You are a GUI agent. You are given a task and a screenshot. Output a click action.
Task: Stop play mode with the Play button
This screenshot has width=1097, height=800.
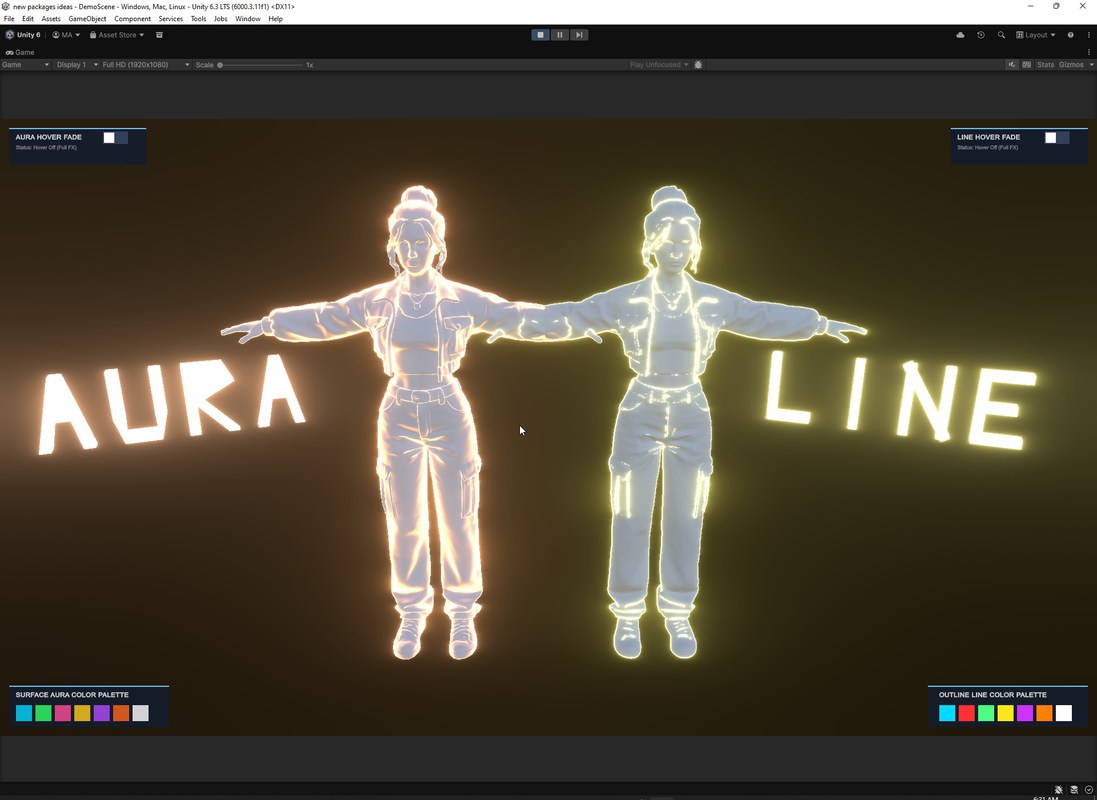point(540,35)
